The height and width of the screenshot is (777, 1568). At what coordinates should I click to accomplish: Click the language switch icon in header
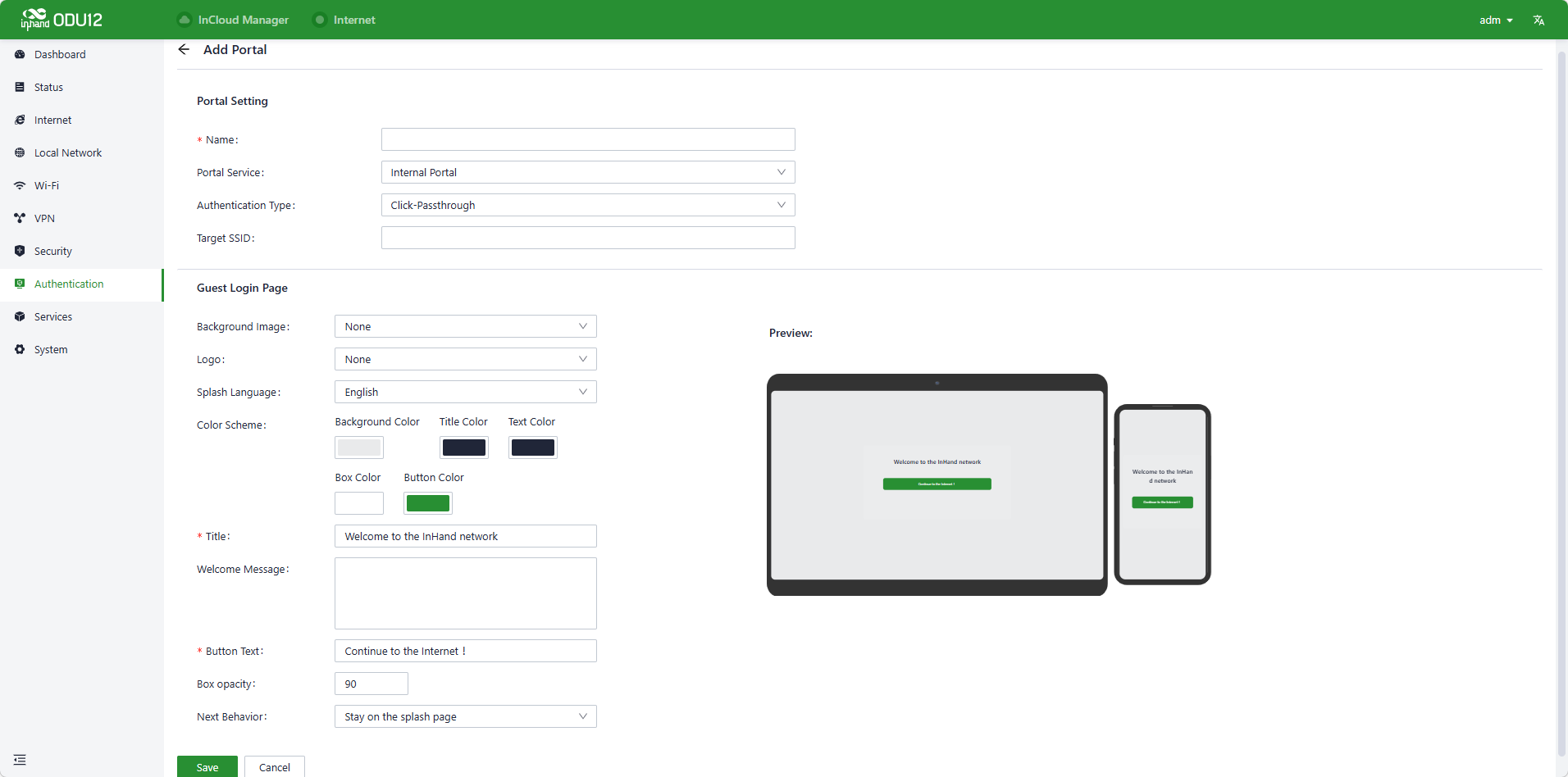pyautogui.click(x=1538, y=20)
